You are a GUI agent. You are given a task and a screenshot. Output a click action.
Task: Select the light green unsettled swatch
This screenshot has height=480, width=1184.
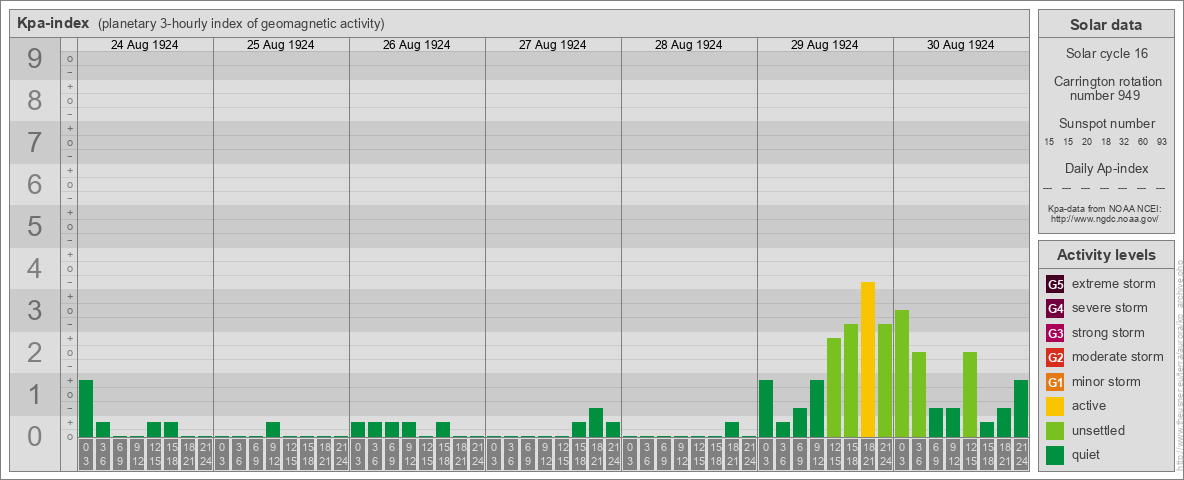click(1055, 430)
